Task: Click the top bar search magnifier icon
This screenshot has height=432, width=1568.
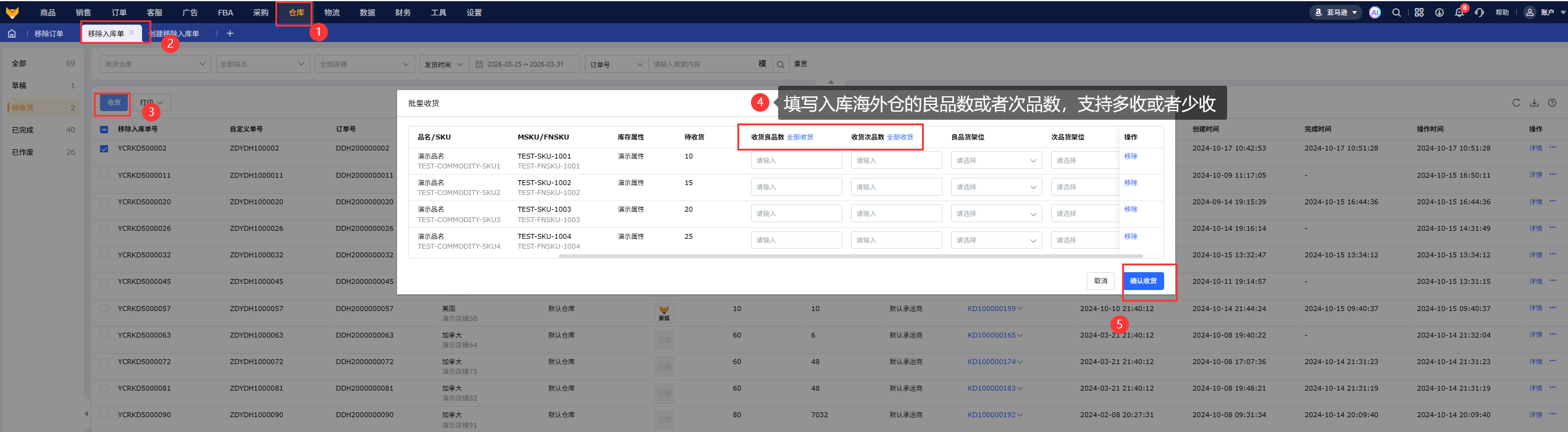Action: [x=1396, y=13]
